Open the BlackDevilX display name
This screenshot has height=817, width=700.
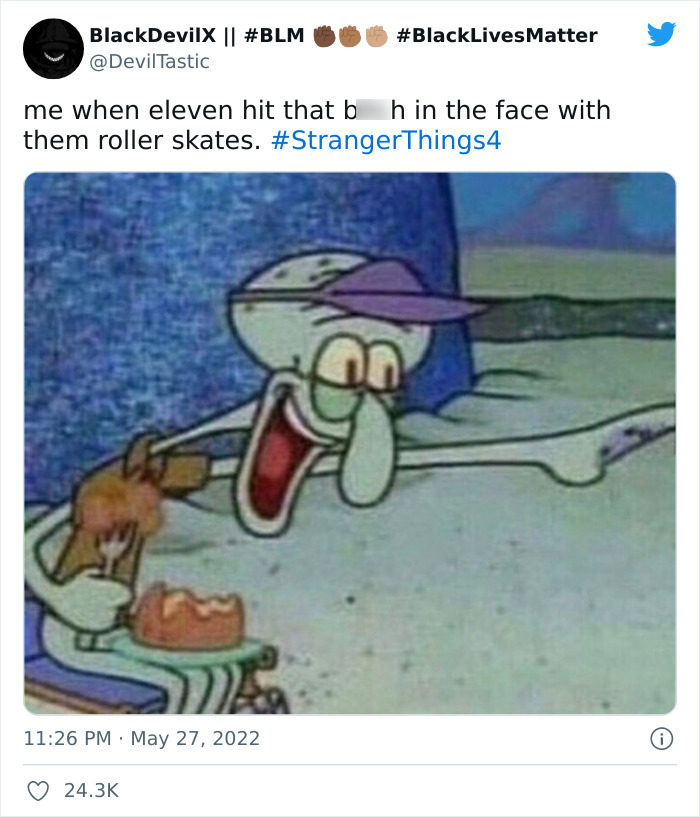[x=152, y=35]
